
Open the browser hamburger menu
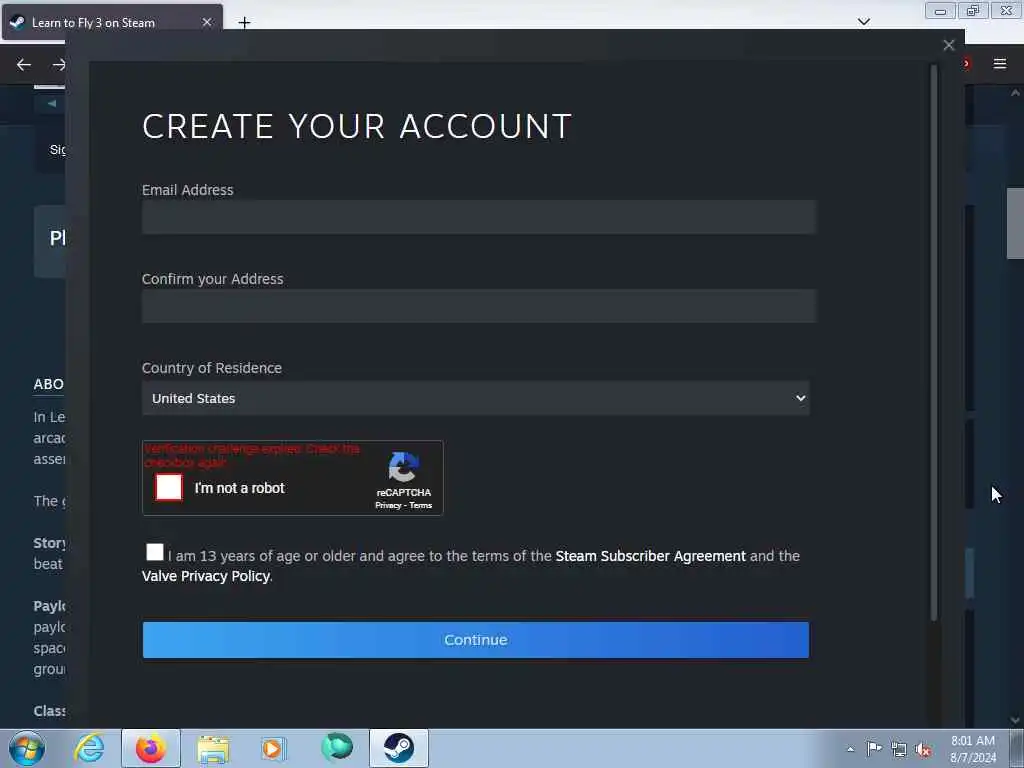(x=1000, y=64)
